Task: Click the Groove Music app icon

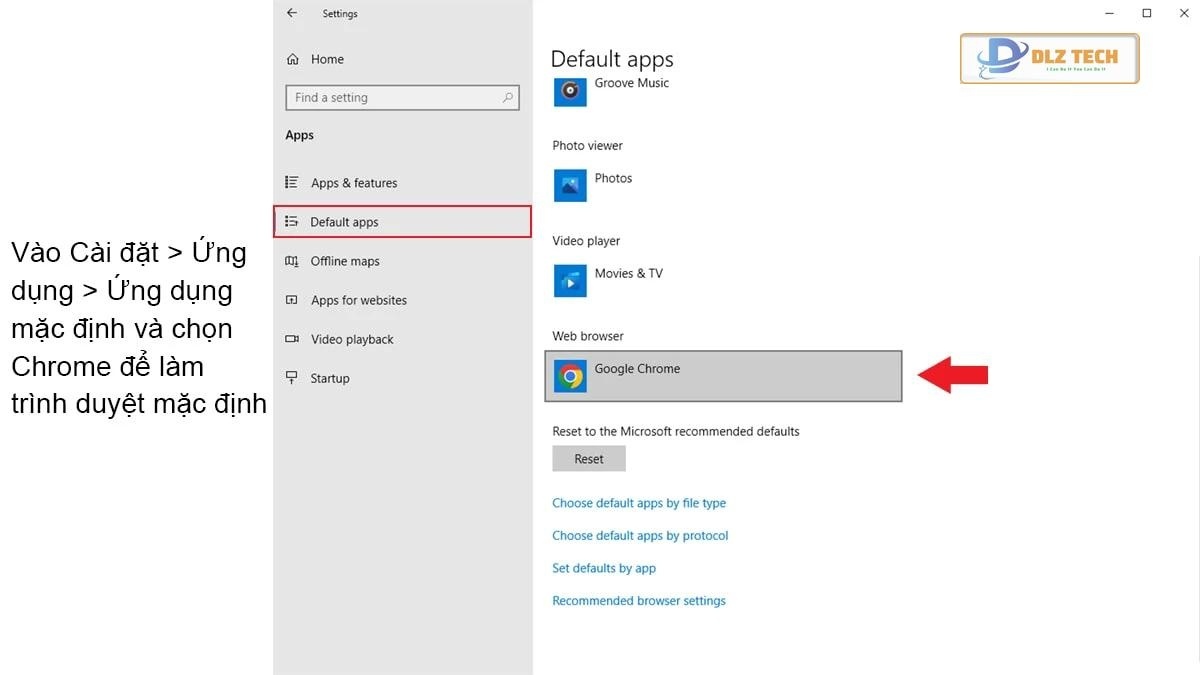Action: tap(570, 91)
